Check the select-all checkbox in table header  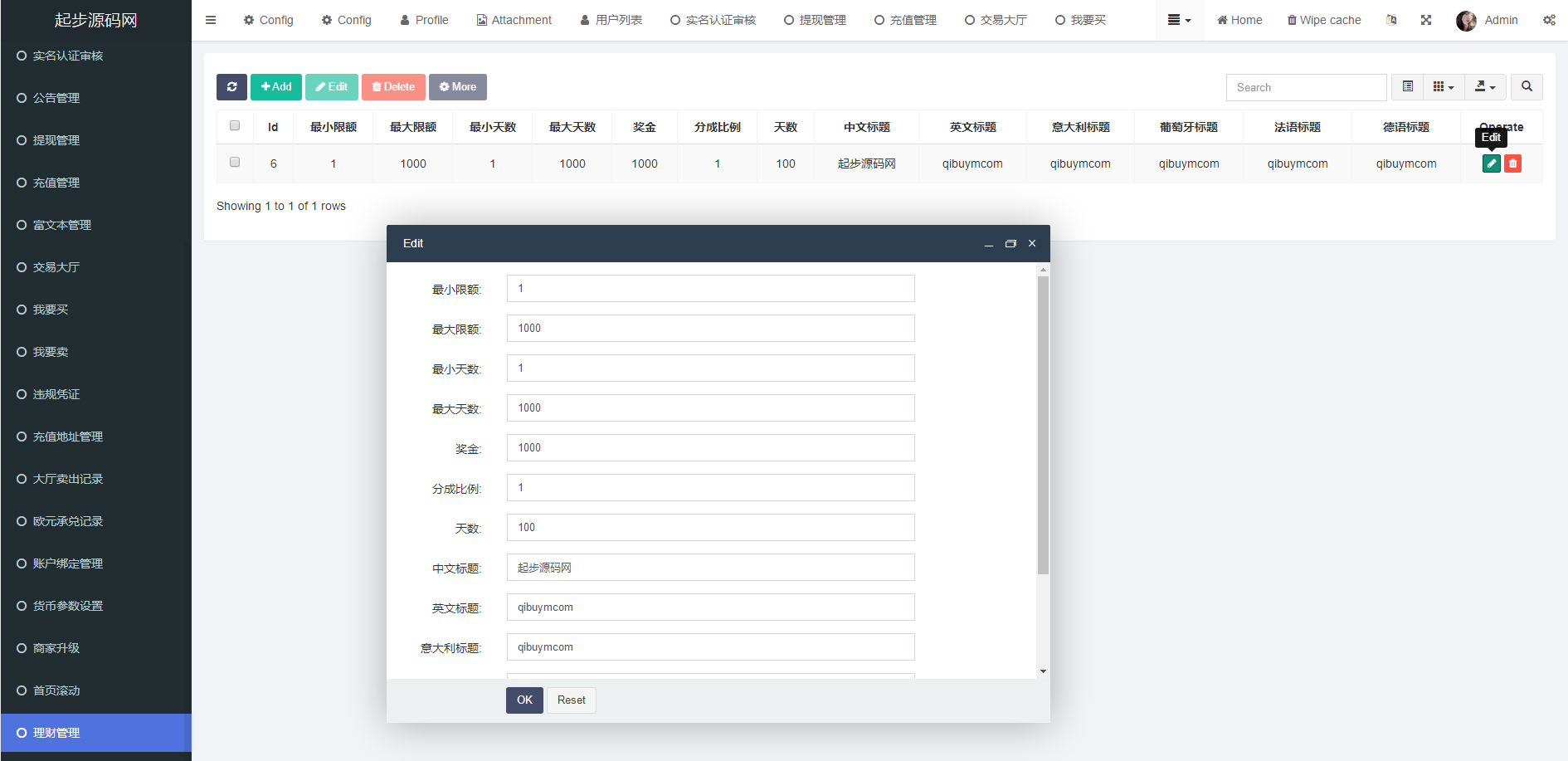[x=235, y=126]
